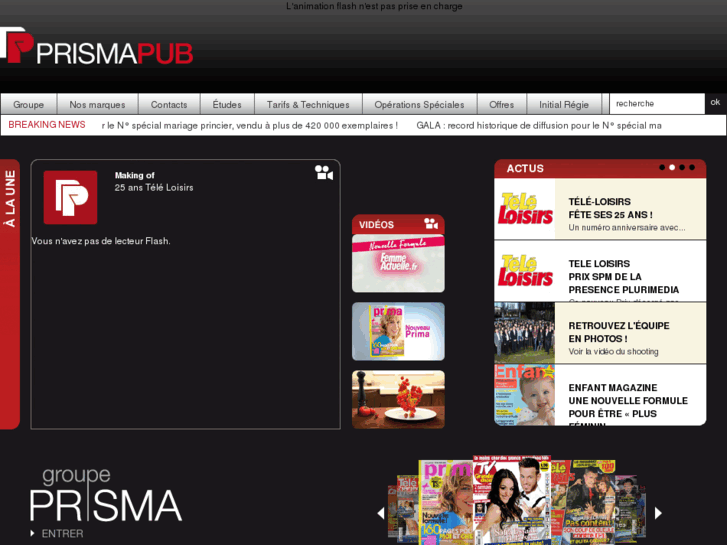This screenshot has height=545, width=727.
Task: Click the À LA UNE side tab
Action: tap(10, 294)
